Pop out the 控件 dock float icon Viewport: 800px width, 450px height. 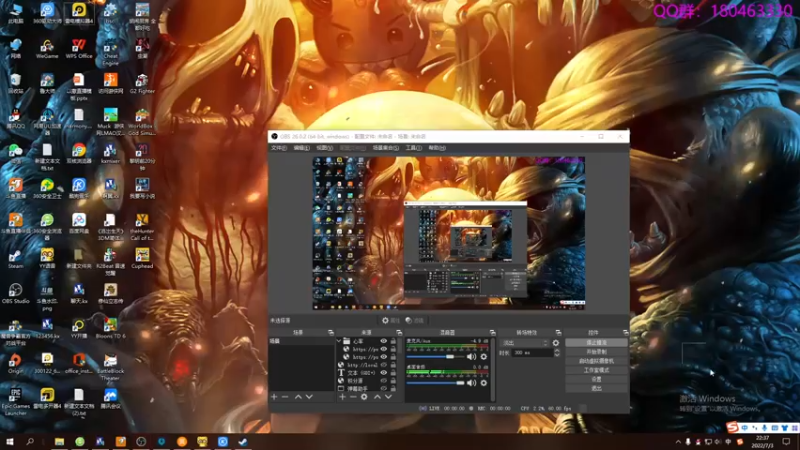(626, 333)
